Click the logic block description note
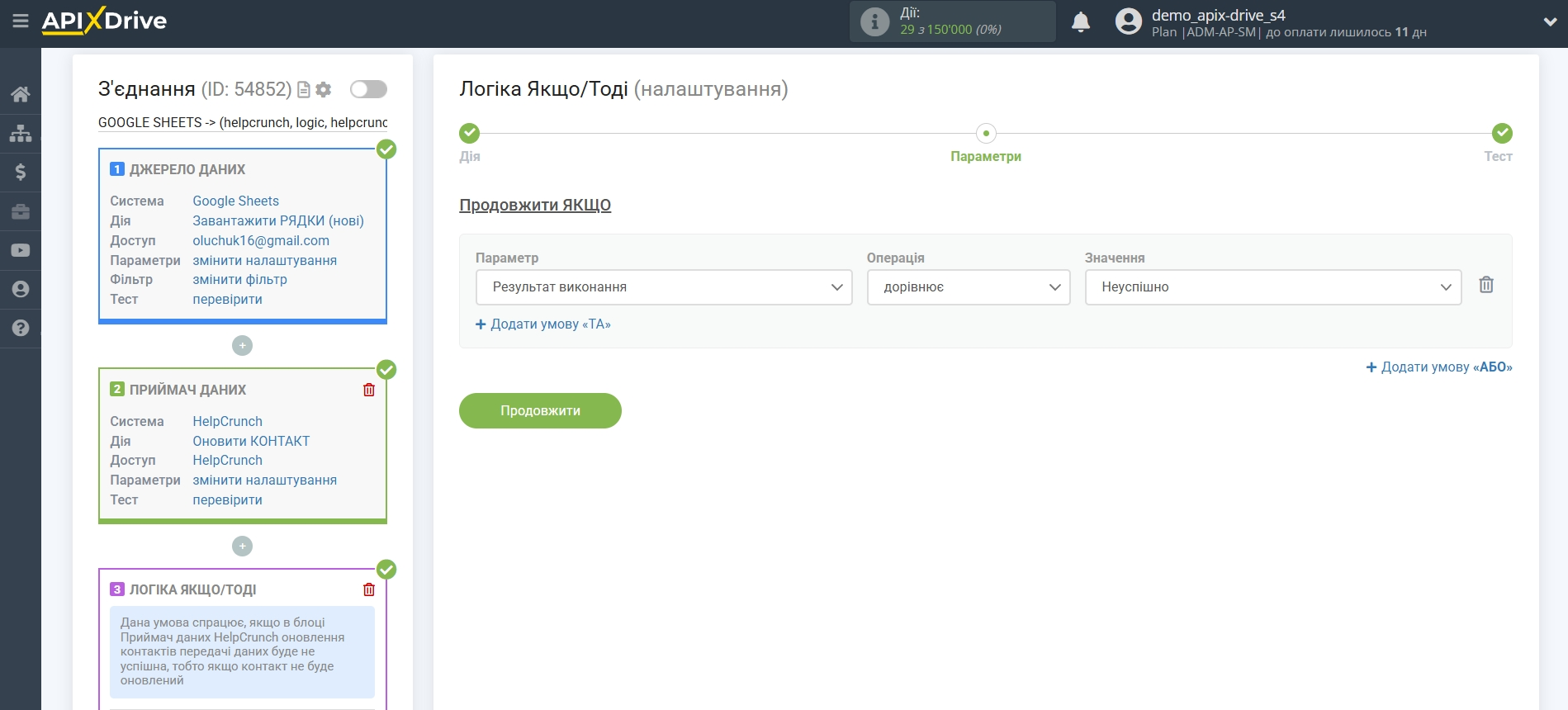Viewport: 1568px width, 710px height. (x=242, y=651)
